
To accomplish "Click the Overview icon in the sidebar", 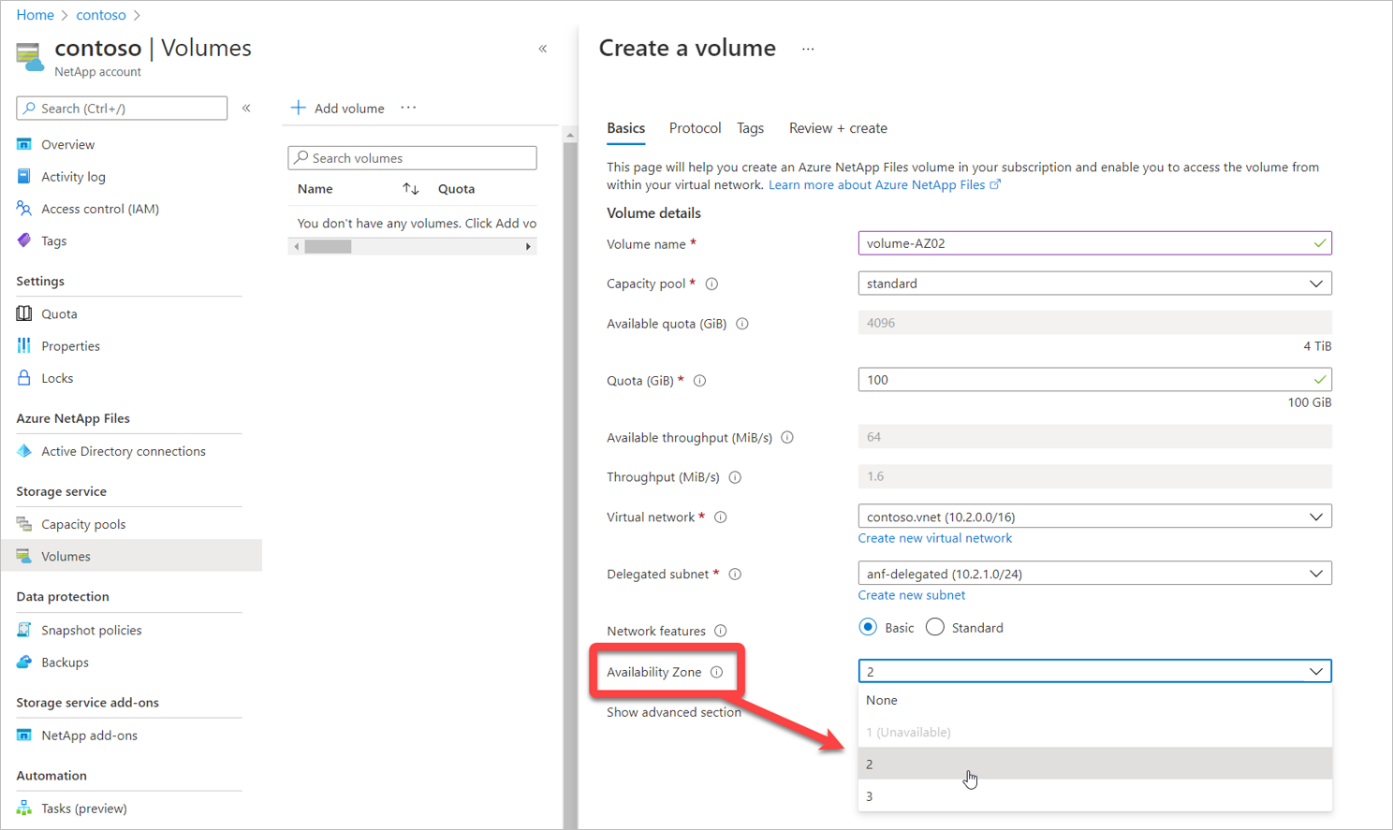I will pyautogui.click(x=24, y=145).
